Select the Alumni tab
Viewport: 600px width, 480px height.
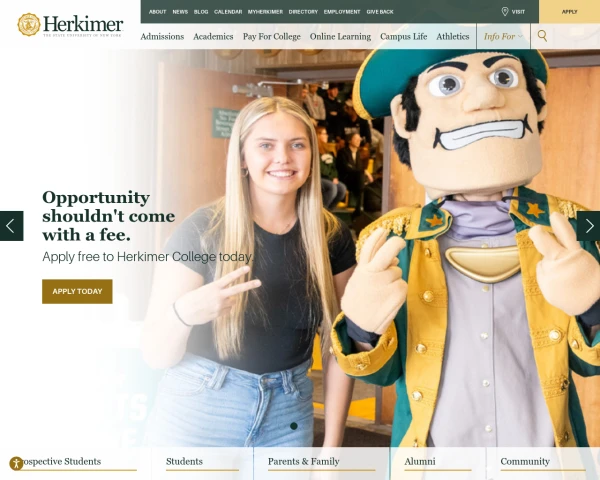420,461
